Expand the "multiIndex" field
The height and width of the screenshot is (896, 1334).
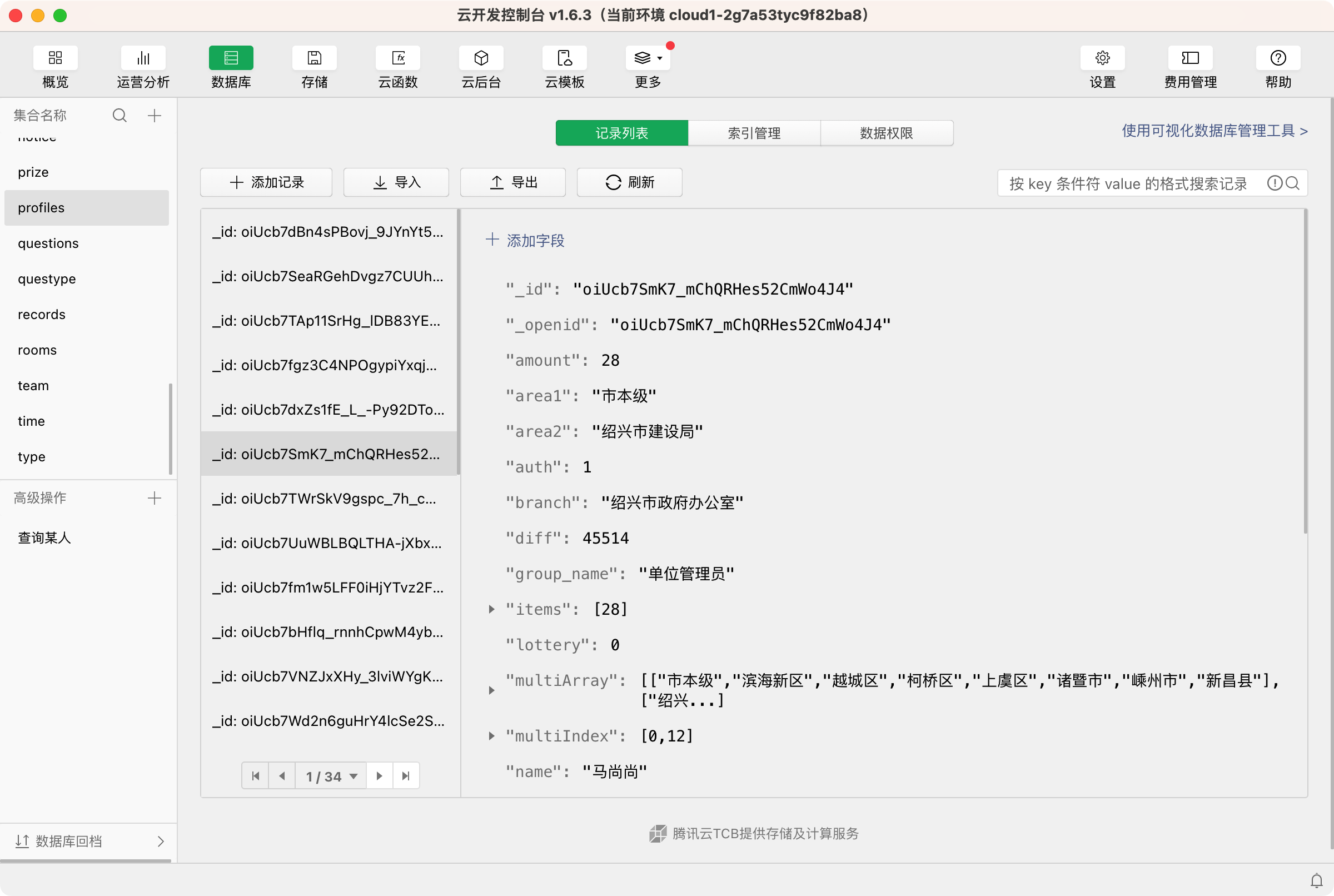(491, 736)
